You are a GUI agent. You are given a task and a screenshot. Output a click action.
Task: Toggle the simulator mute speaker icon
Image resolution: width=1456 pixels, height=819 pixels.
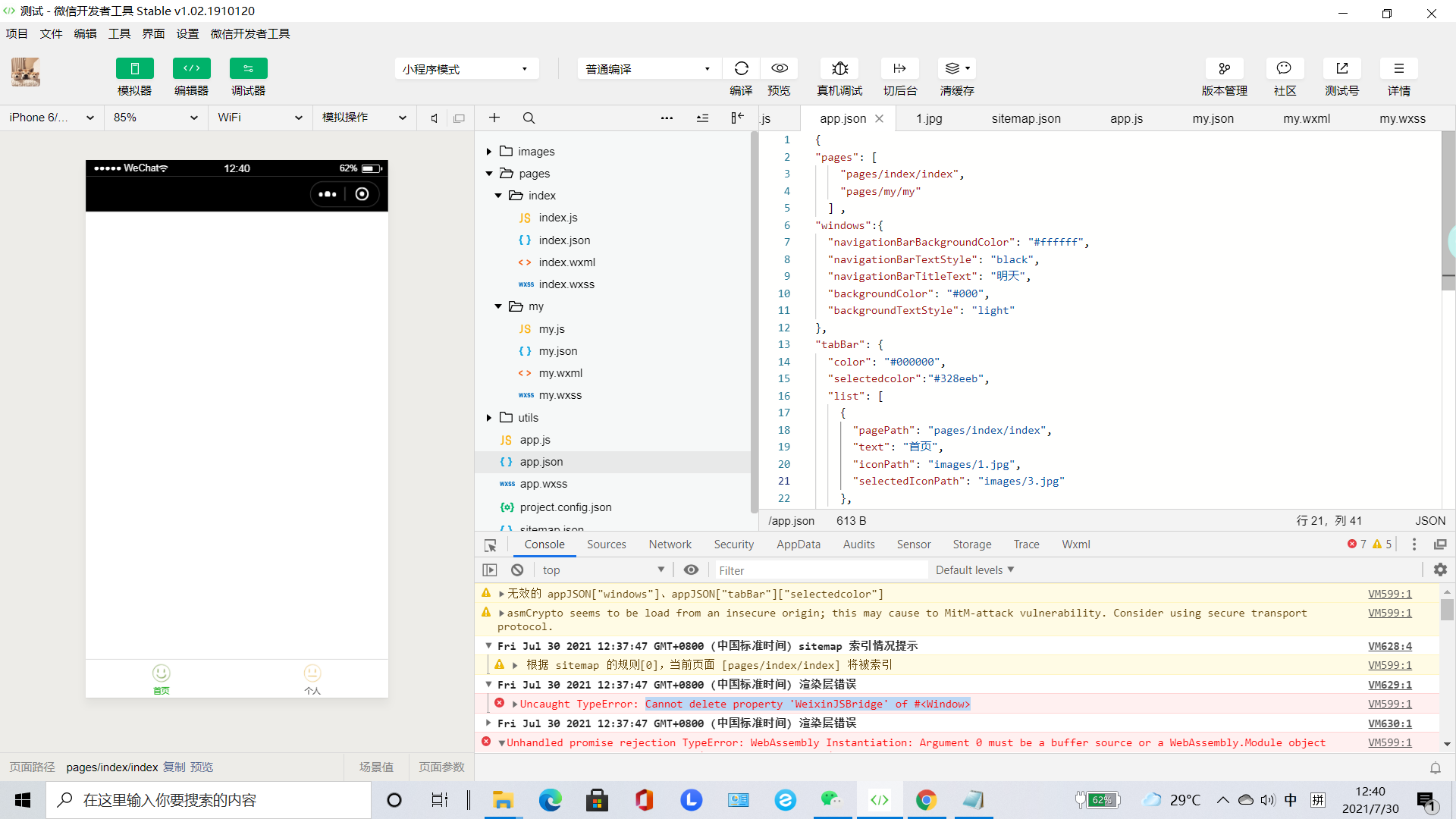point(434,118)
